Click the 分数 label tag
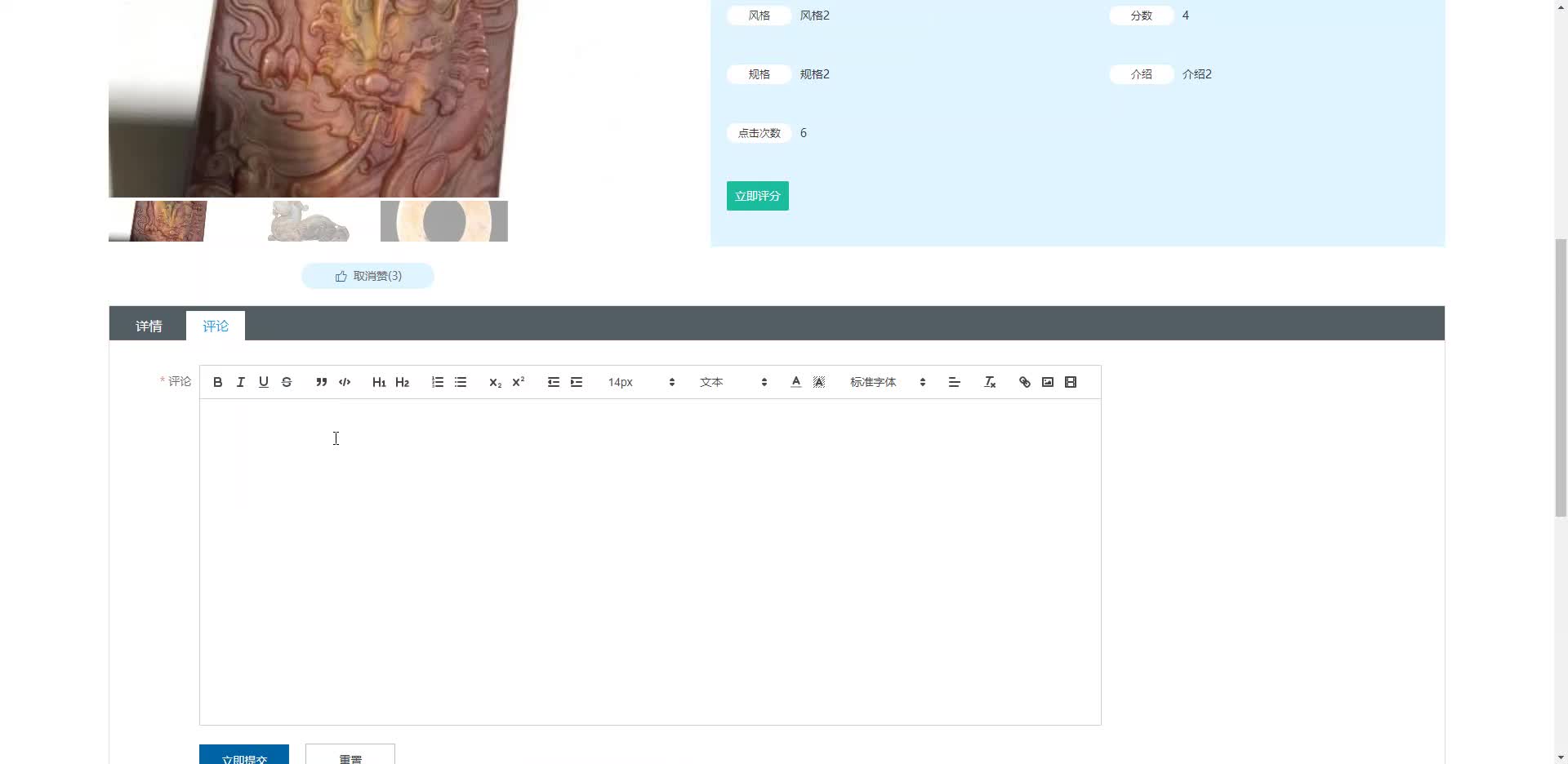Image resolution: width=1568 pixels, height=764 pixels. tap(1141, 16)
